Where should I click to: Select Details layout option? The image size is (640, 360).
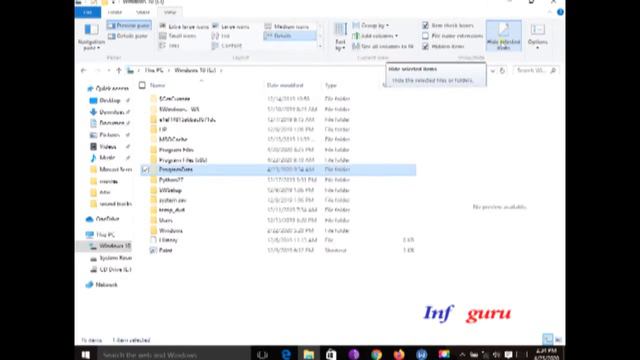[289, 36]
